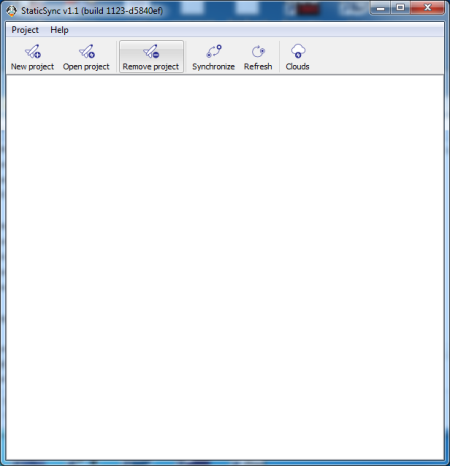This screenshot has height=466, width=450.
Task: Maximize the StaticSync window
Action: click(401, 8)
